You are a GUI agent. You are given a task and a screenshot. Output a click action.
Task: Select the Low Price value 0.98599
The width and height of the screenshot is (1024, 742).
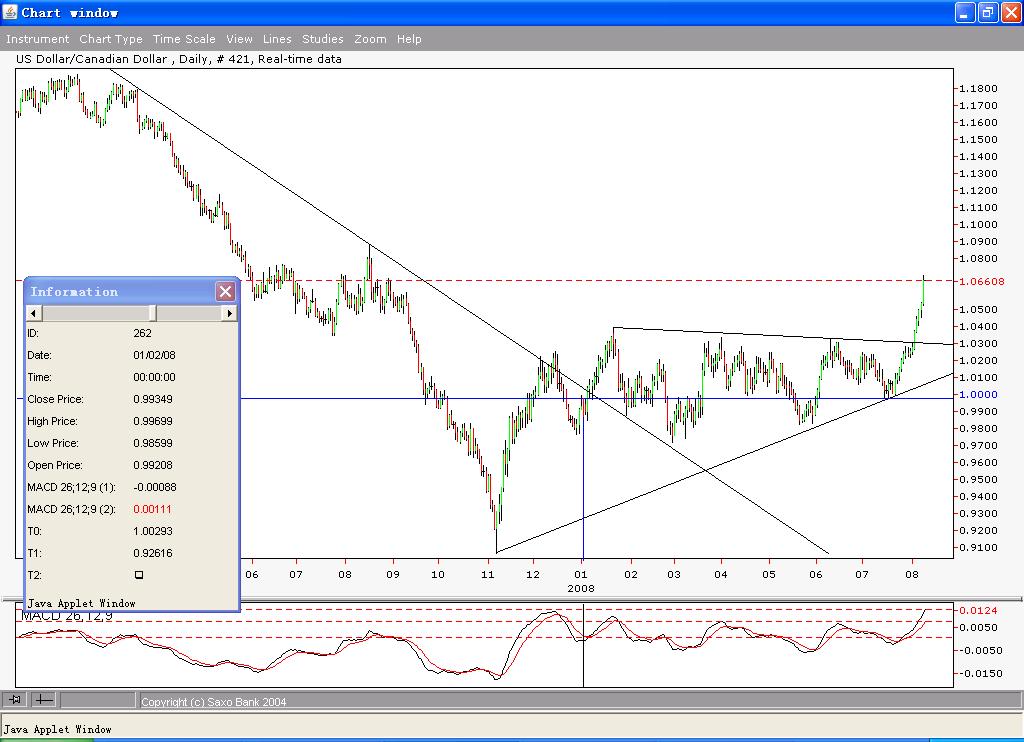tap(153, 443)
